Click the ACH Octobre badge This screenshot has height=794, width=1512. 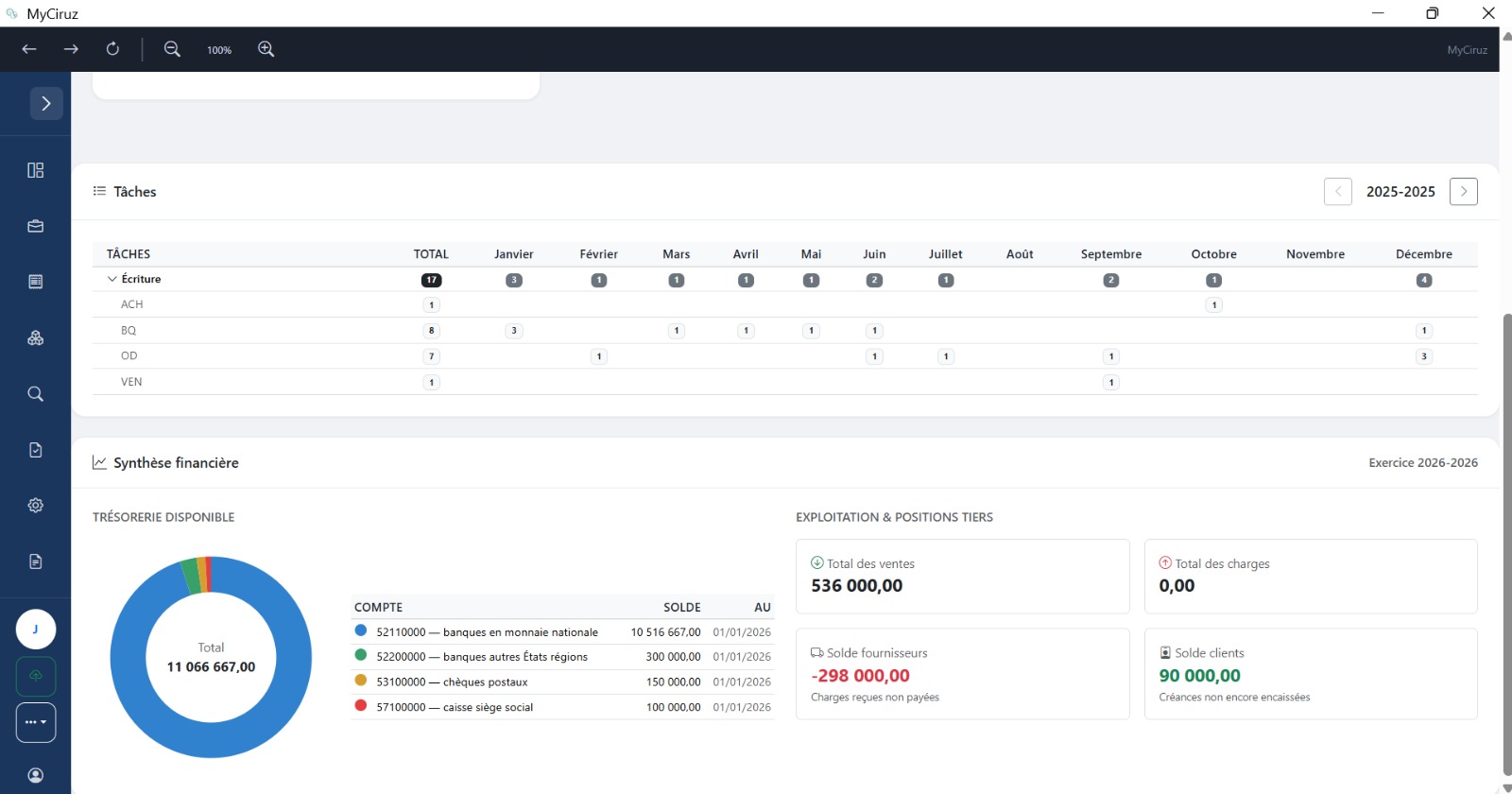point(1214,304)
